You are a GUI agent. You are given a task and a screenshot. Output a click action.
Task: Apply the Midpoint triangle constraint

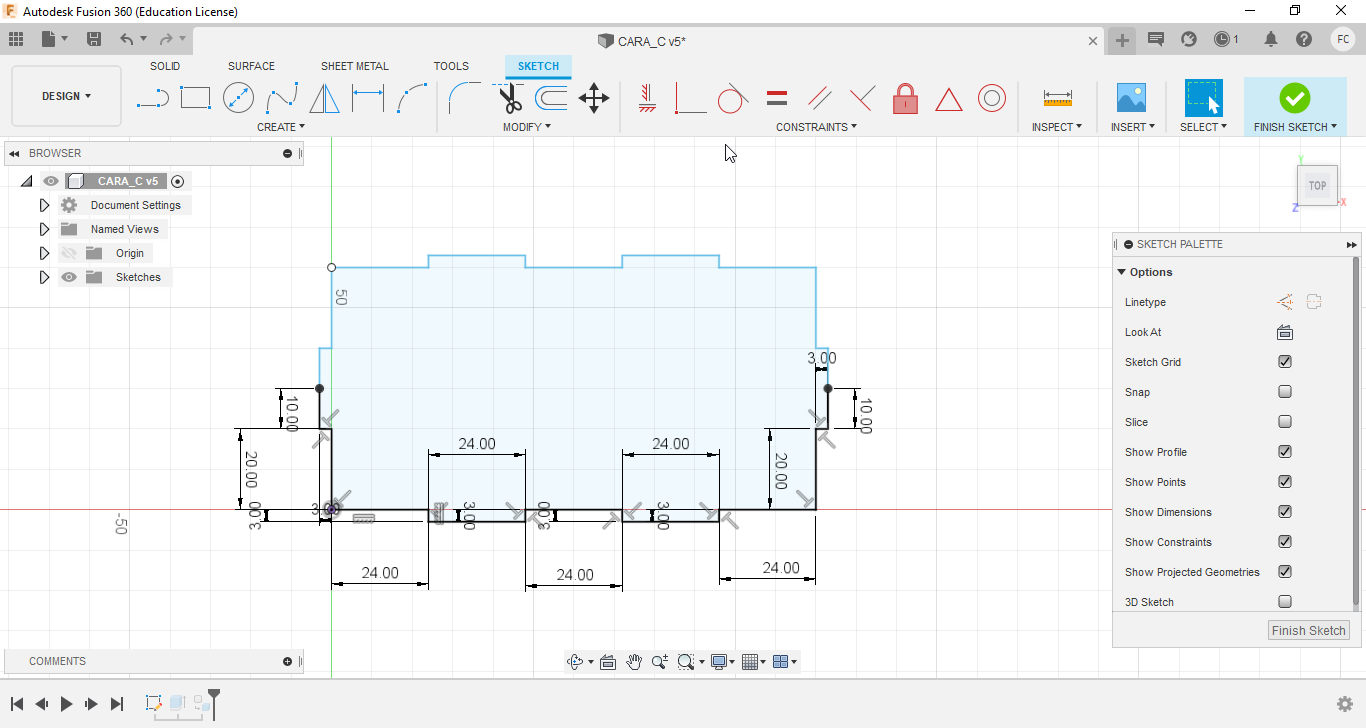pyautogui.click(x=948, y=98)
